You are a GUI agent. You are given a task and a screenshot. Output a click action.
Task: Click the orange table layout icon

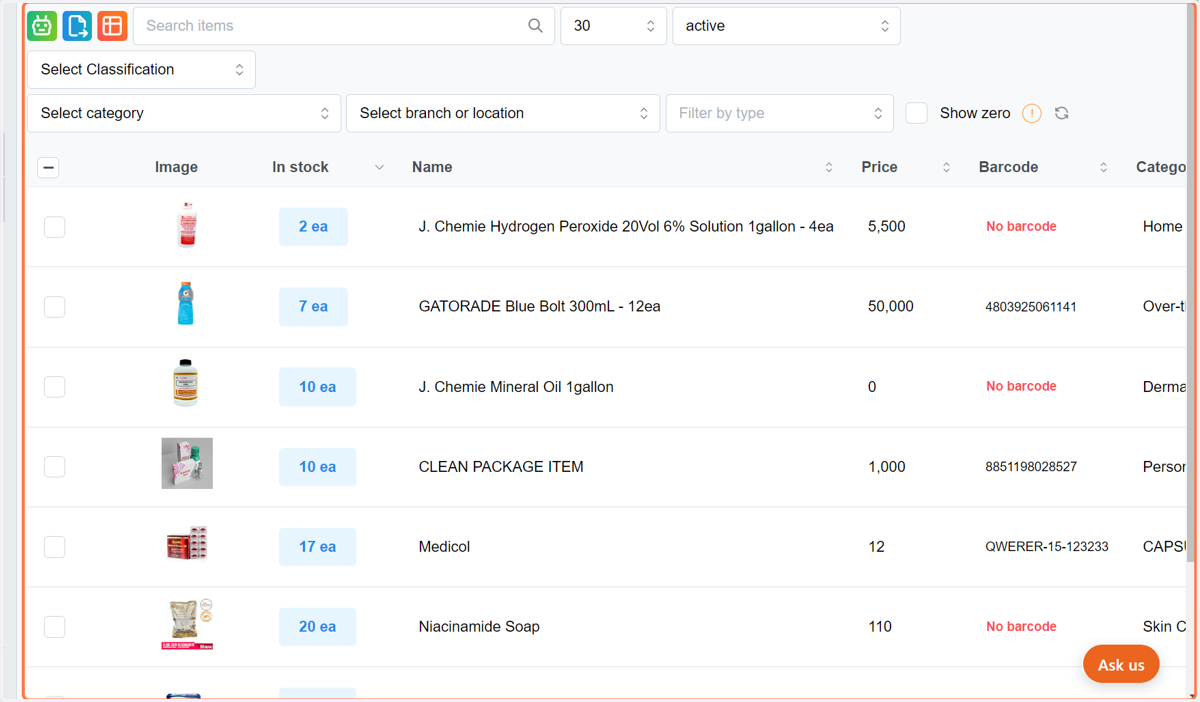point(112,26)
